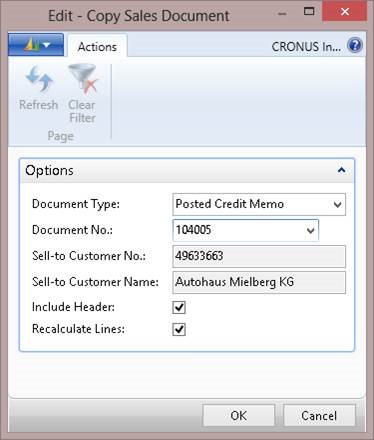Click the Clear Filter funnel icon

[82, 78]
